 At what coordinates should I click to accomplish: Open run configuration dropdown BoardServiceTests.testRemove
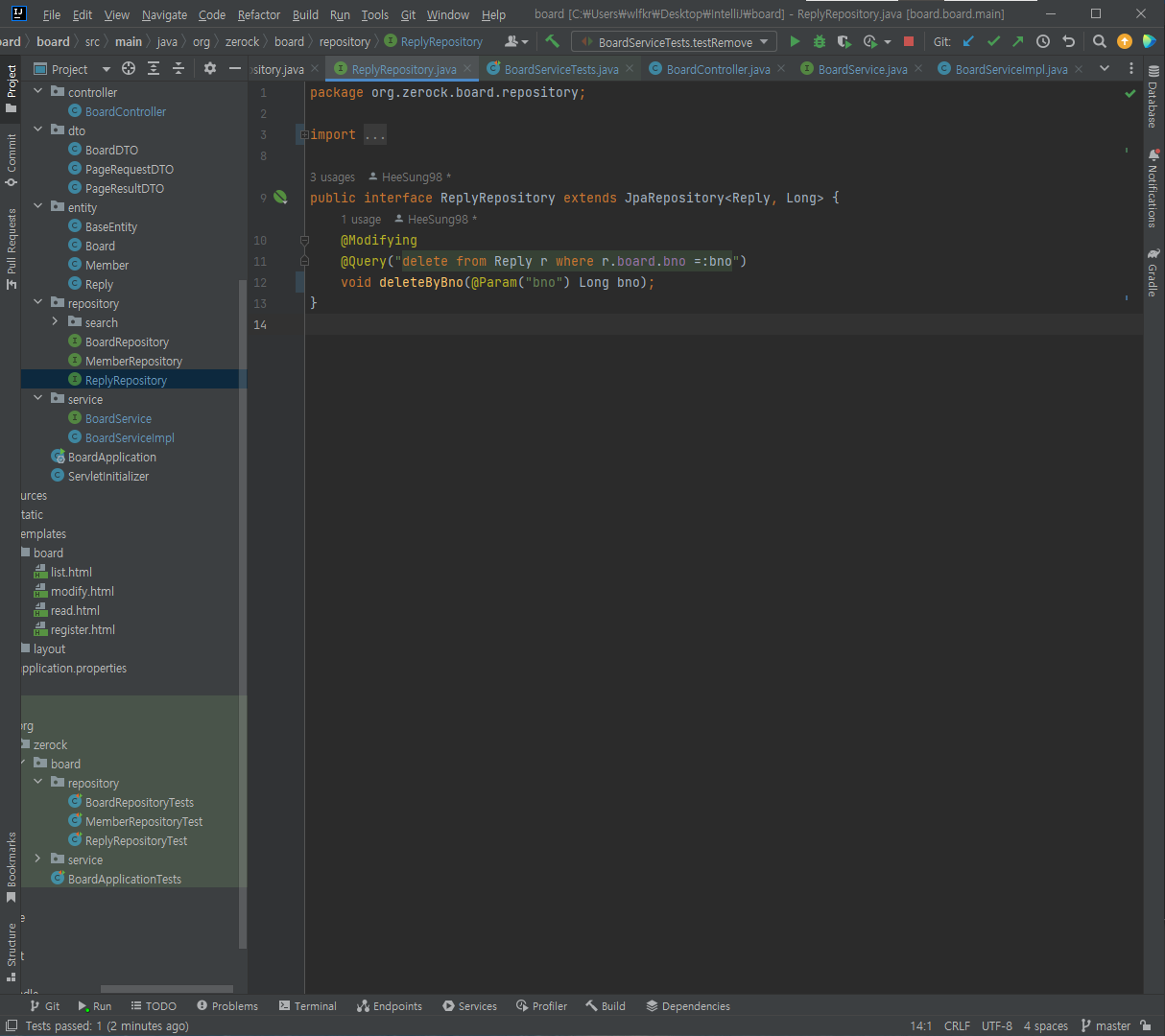[674, 41]
